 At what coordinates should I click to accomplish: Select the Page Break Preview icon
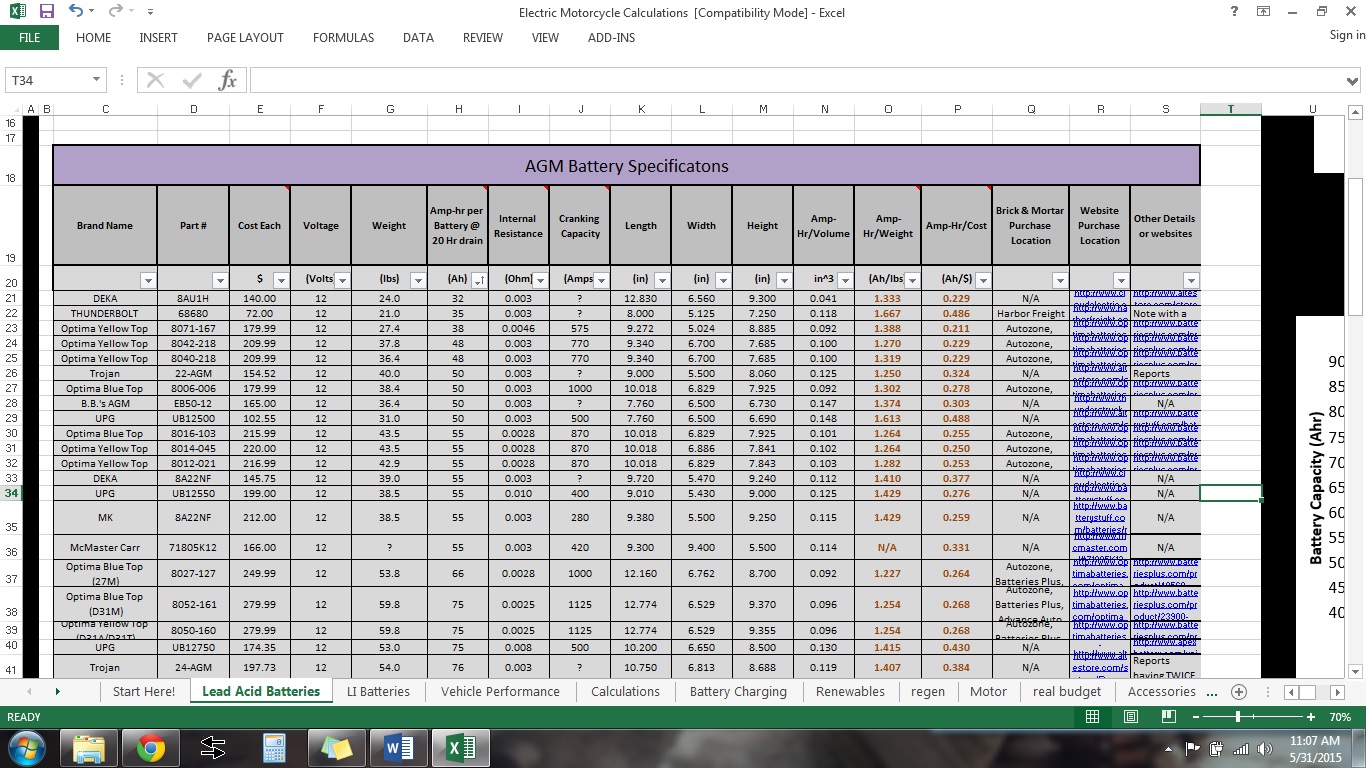tap(1169, 717)
